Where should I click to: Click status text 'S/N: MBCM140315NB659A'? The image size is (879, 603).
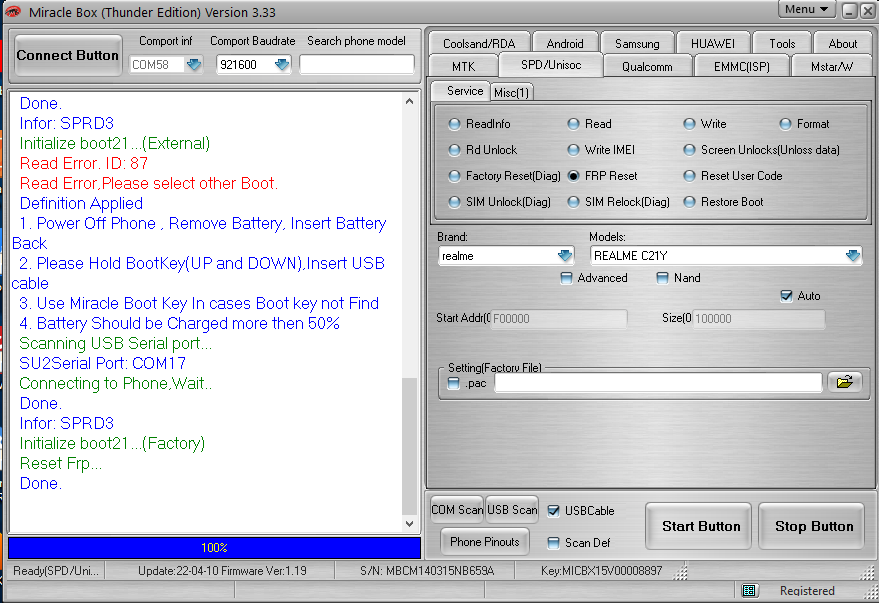(427, 570)
